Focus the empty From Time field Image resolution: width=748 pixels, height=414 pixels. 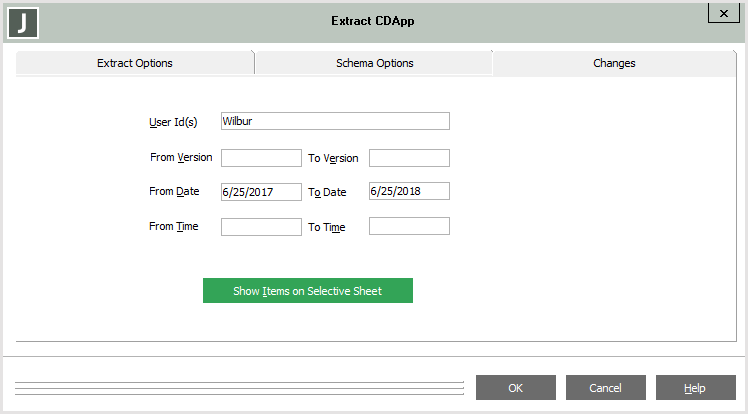click(261, 227)
